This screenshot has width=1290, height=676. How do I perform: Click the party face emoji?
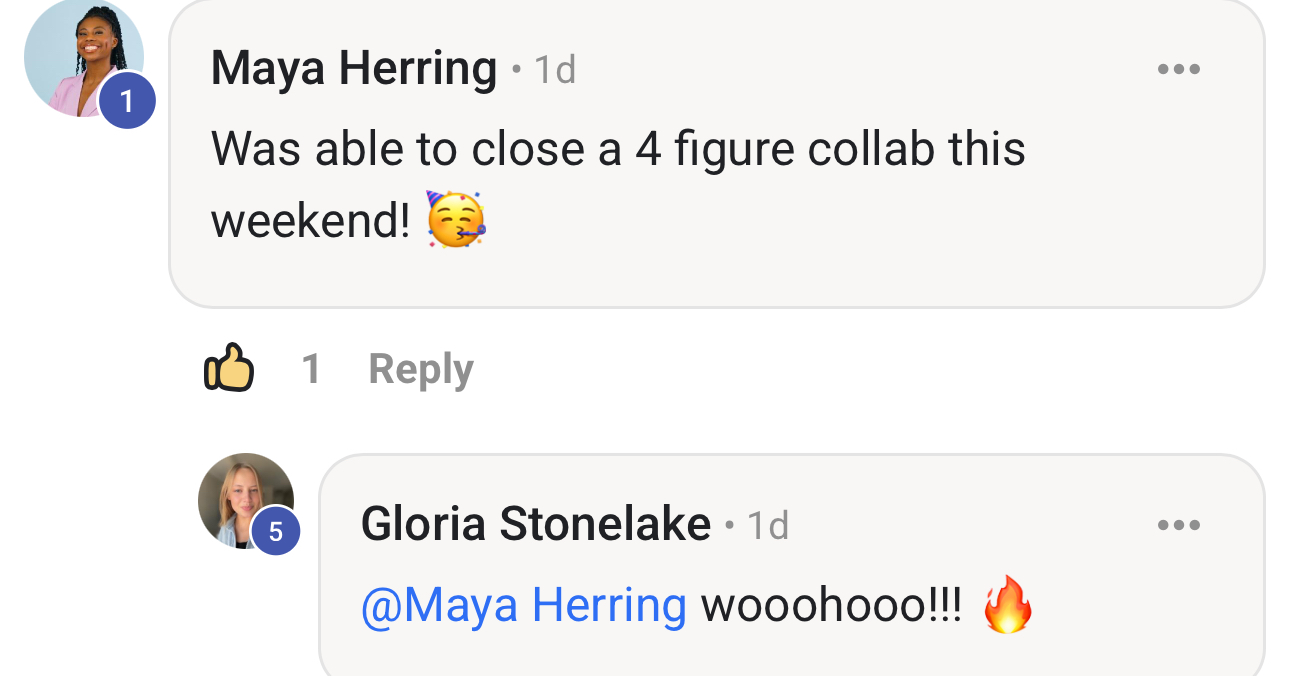pos(456,219)
